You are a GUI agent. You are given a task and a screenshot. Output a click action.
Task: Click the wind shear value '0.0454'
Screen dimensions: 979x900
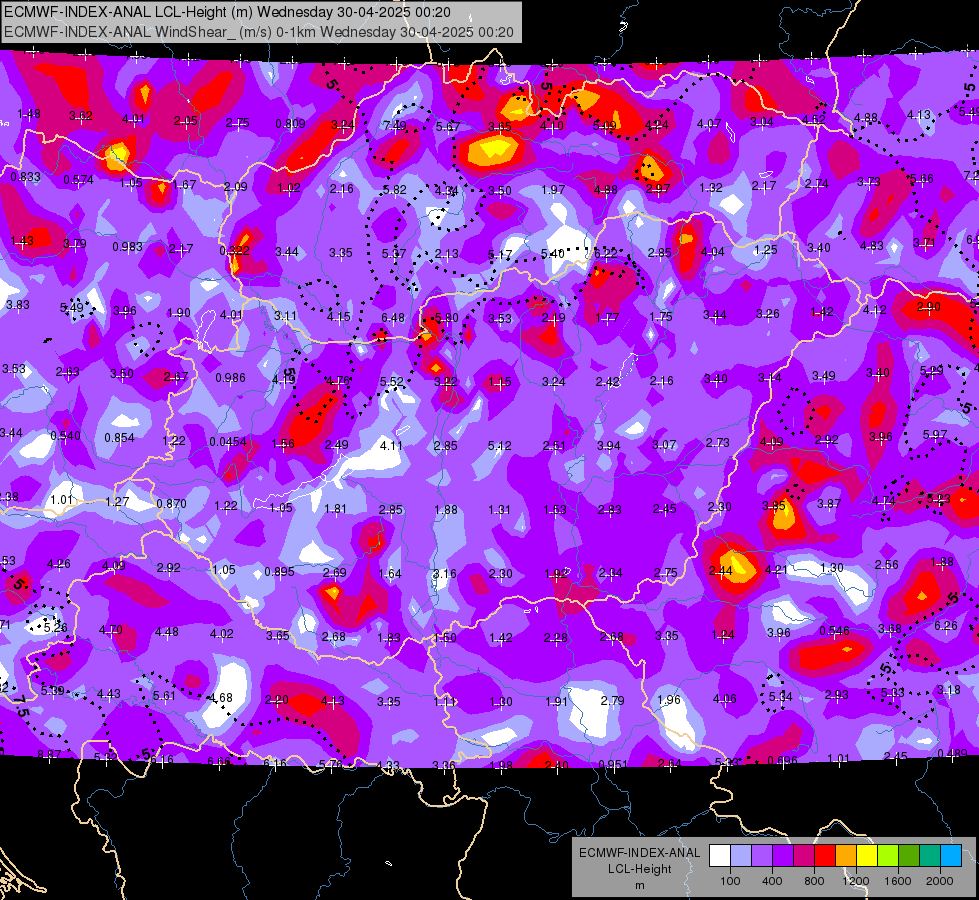227,442
